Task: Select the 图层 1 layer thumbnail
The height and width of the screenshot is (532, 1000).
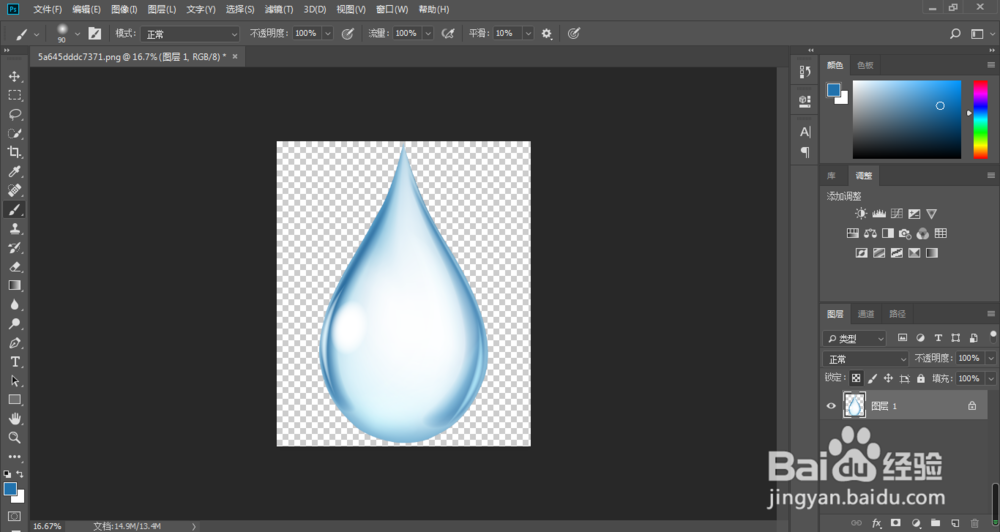Action: [x=854, y=406]
